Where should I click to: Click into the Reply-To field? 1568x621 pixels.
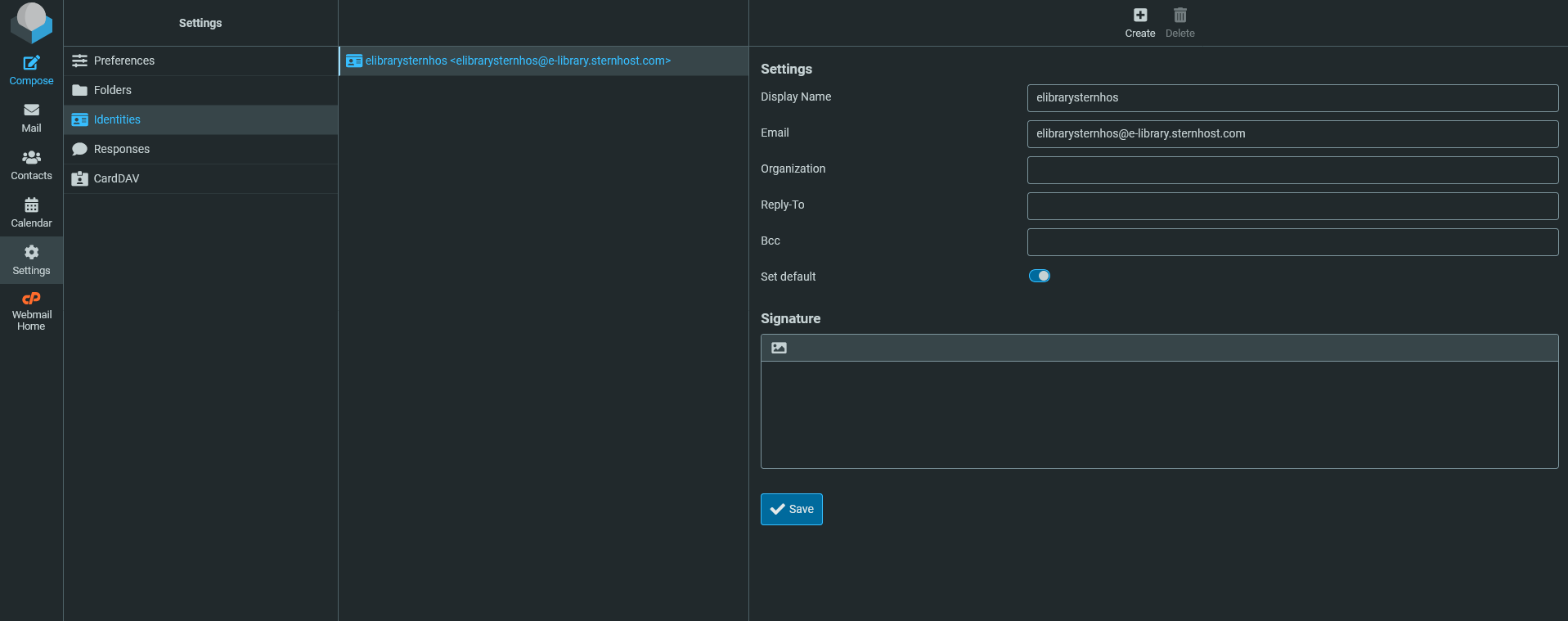point(1292,205)
